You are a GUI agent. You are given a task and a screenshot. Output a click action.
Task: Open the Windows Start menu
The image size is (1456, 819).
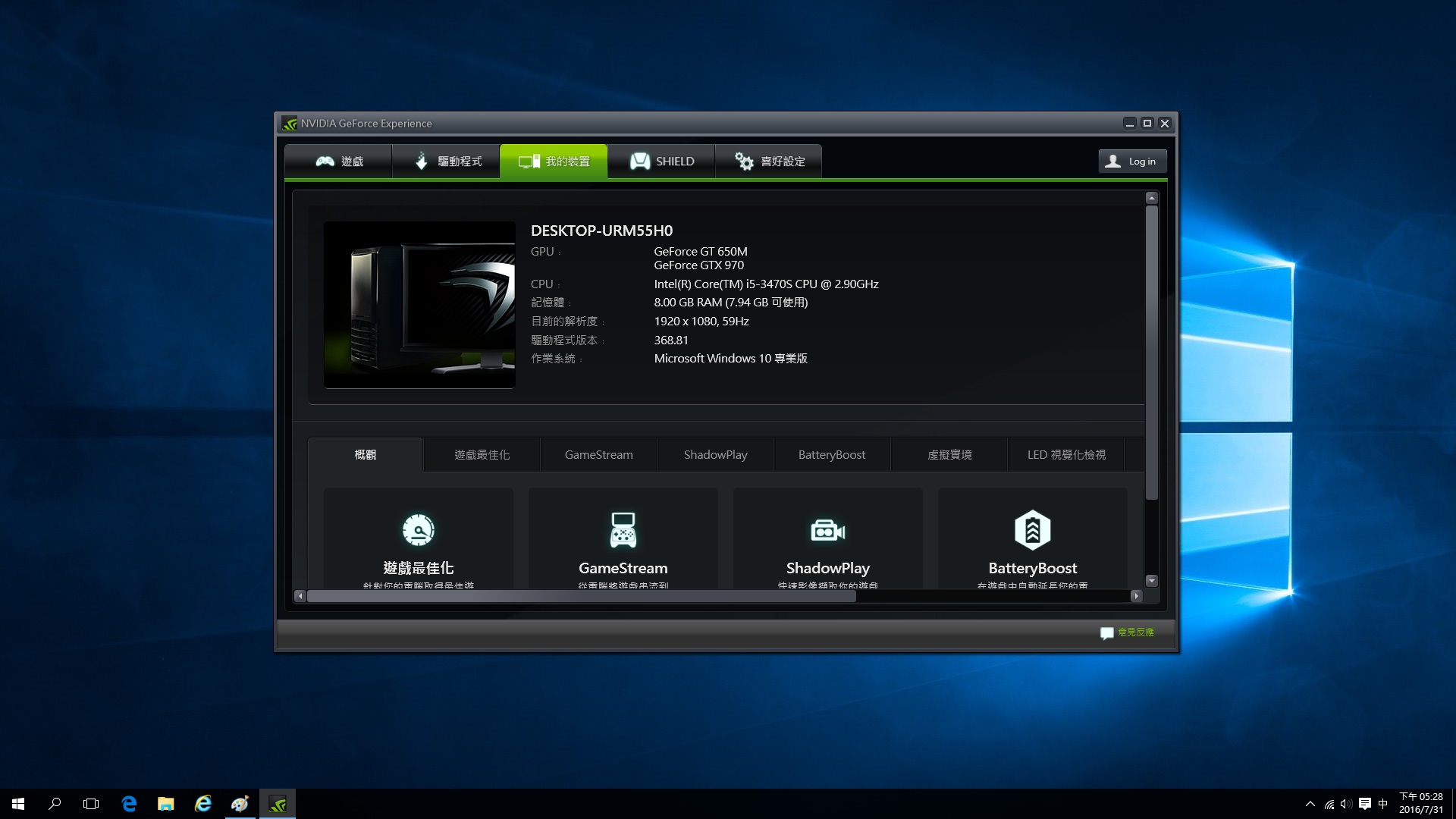pyautogui.click(x=18, y=804)
